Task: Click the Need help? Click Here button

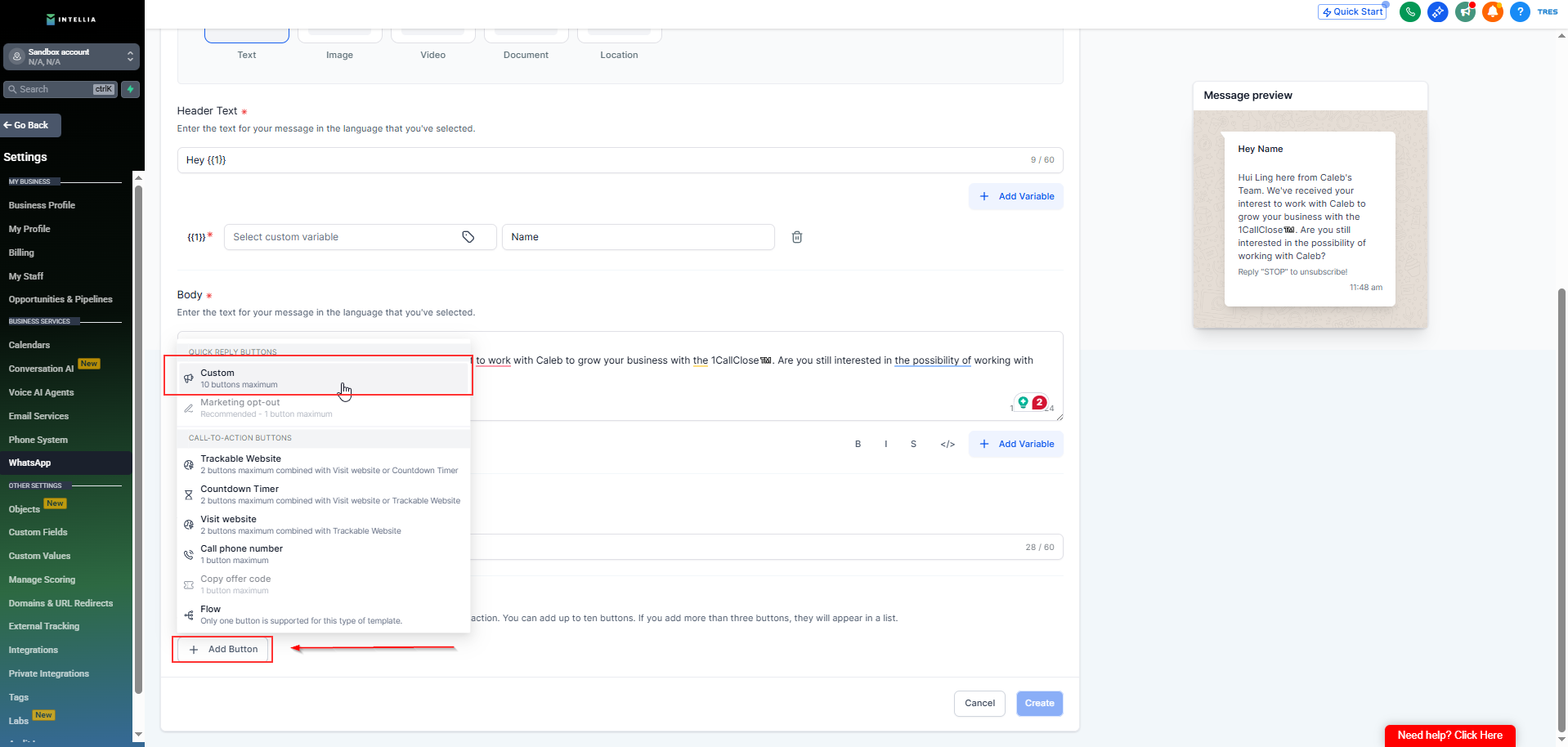Action: [x=1450, y=736]
